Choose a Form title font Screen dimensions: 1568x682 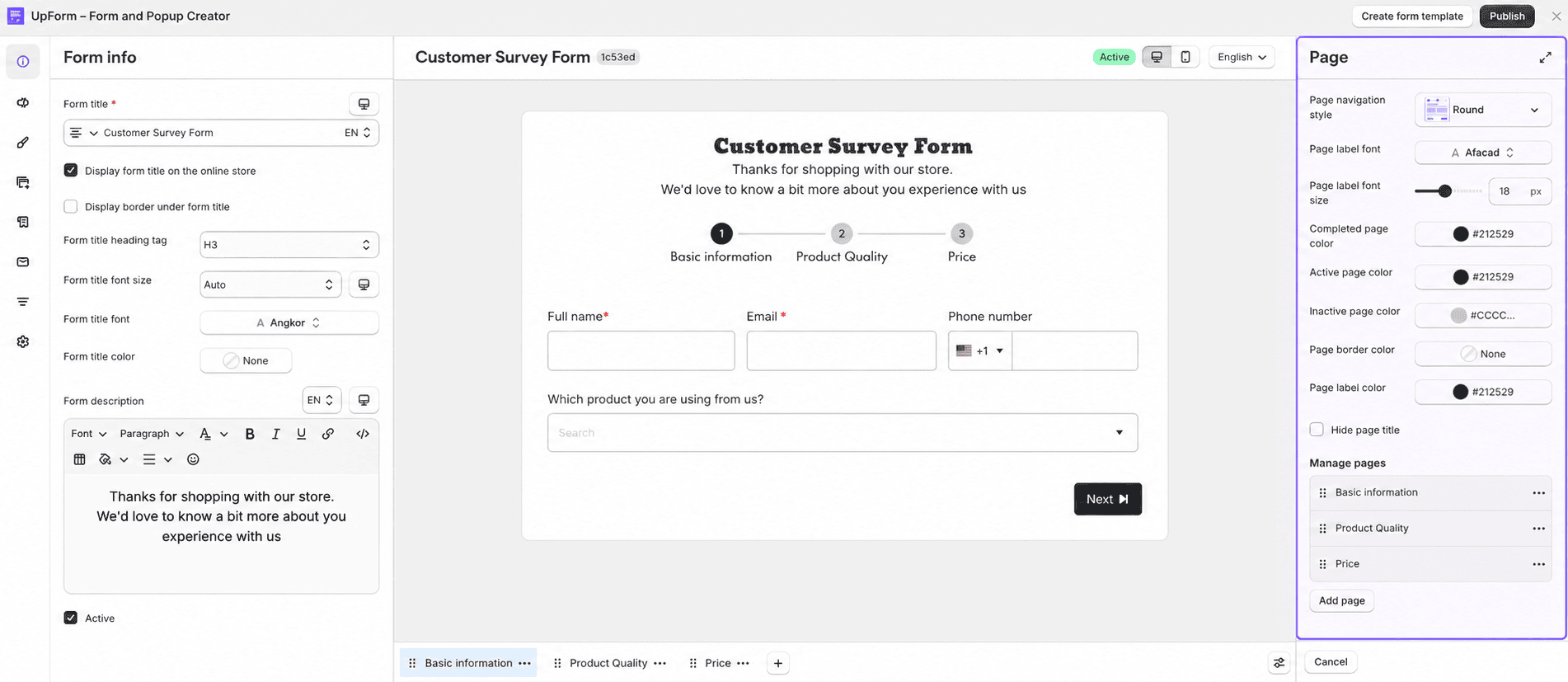pyautogui.click(x=289, y=322)
